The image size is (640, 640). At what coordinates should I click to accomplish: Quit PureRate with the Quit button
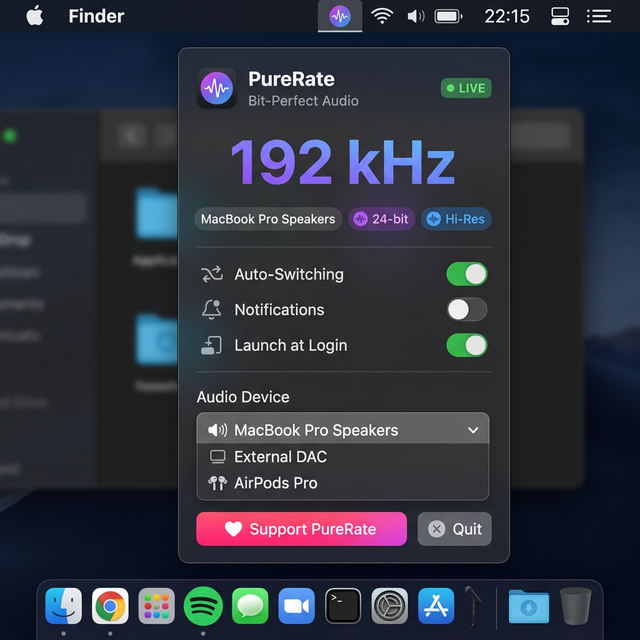(x=454, y=529)
